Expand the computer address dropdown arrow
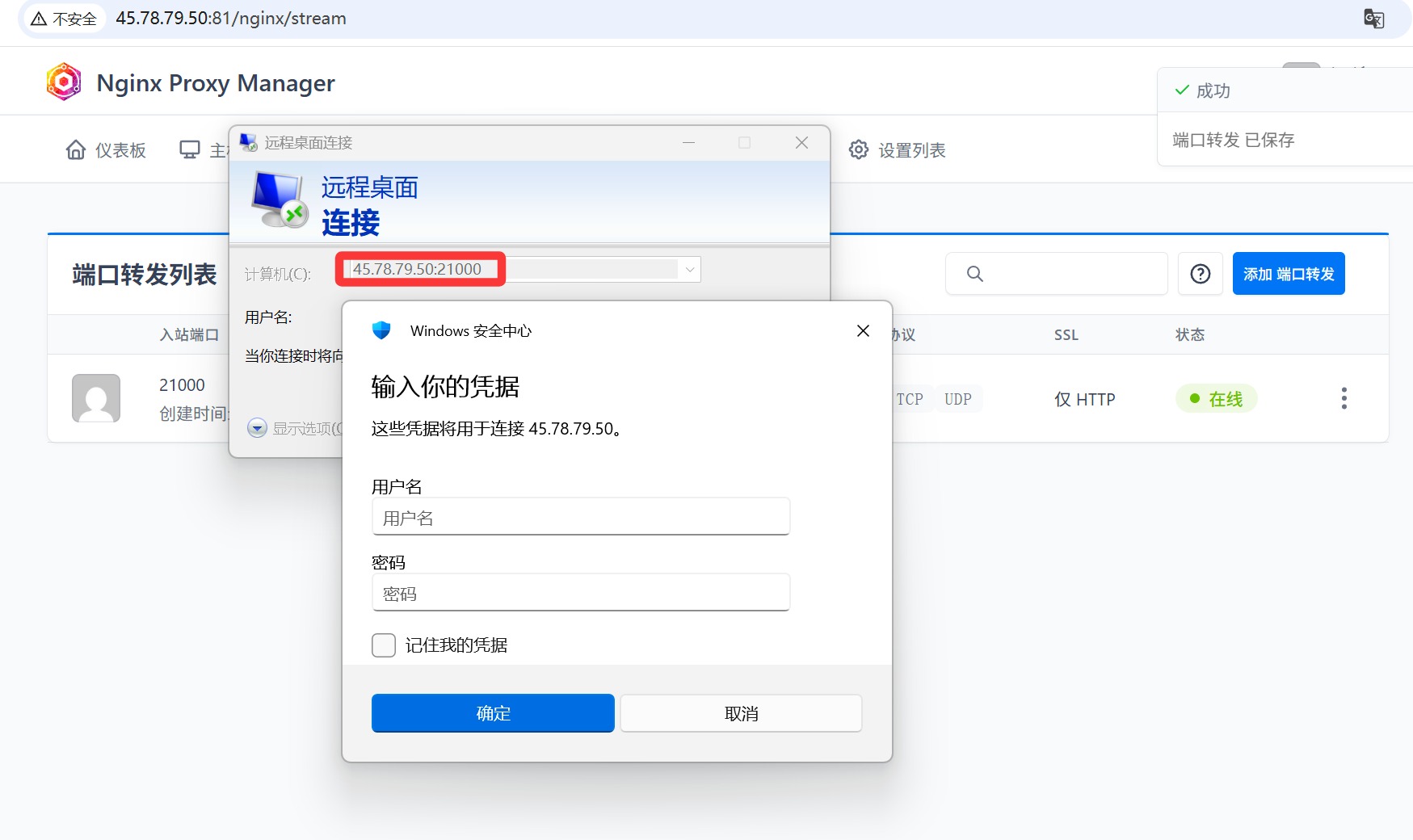The width and height of the screenshot is (1413, 840). pyautogui.click(x=690, y=270)
